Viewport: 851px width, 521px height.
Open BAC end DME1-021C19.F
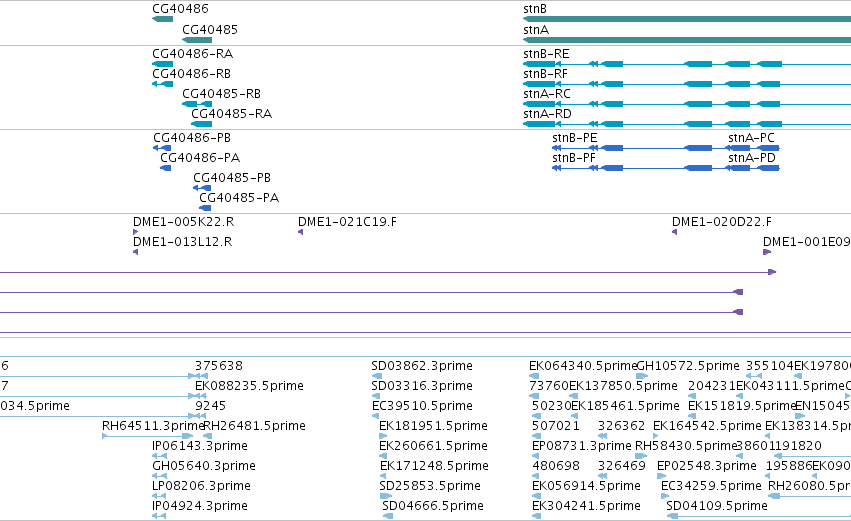(347, 221)
